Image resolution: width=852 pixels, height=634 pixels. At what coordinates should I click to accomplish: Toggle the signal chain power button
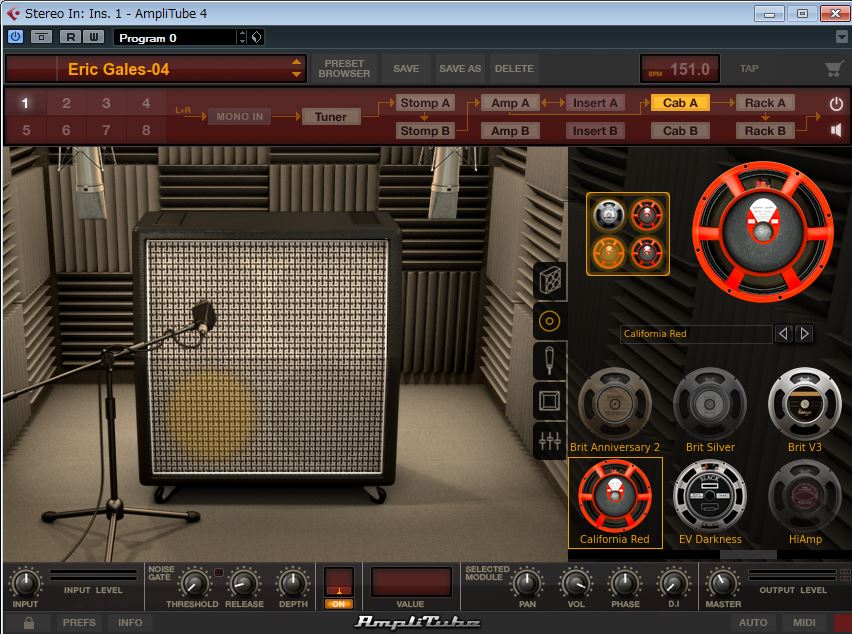836,104
